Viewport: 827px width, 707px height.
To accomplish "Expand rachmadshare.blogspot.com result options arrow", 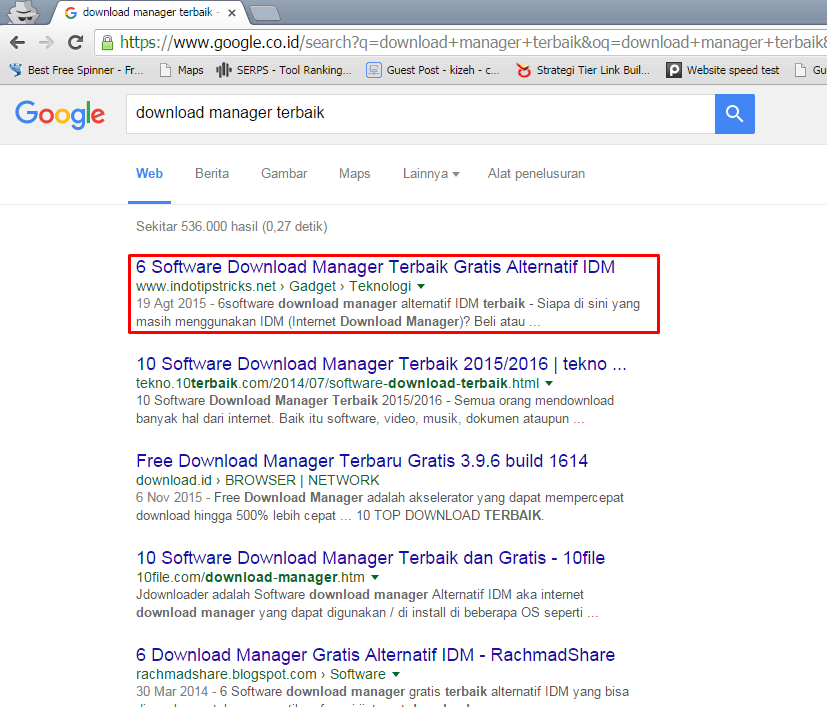I will tap(396, 675).
